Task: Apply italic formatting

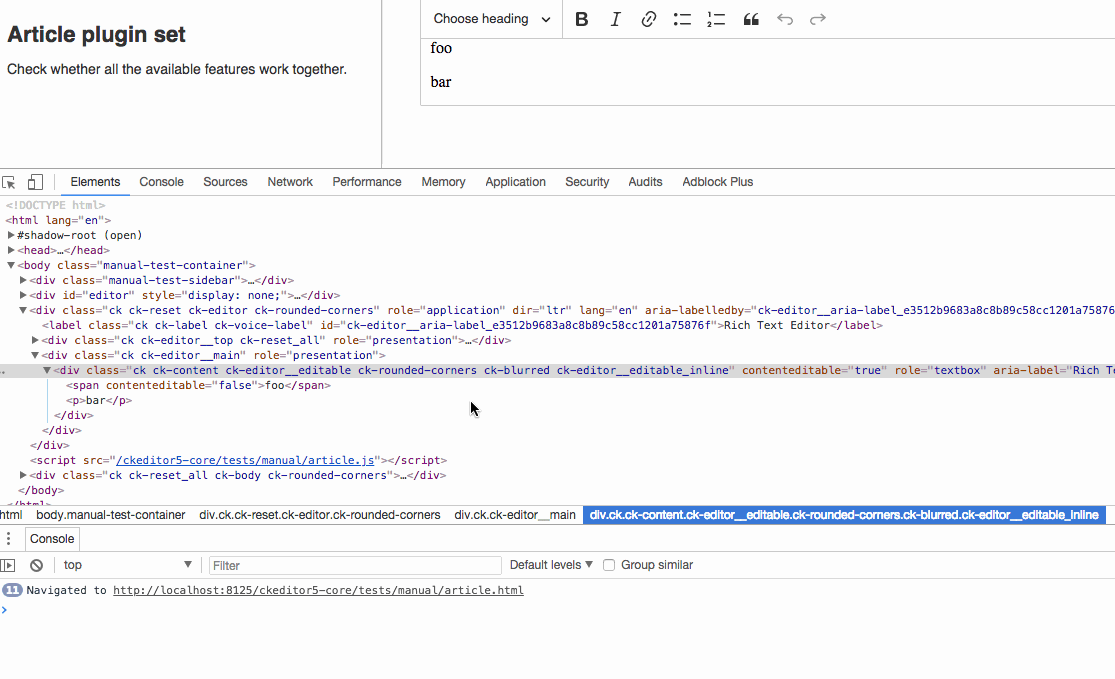Action: pyautogui.click(x=615, y=18)
